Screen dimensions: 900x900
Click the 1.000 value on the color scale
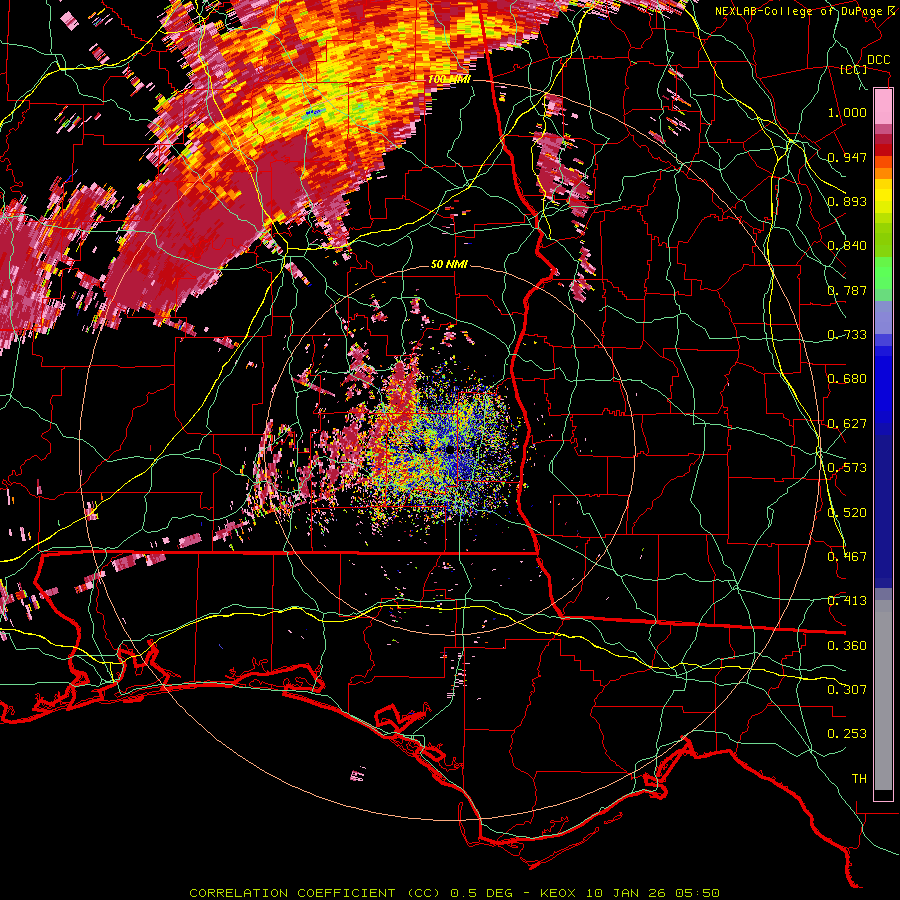[847, 112]
